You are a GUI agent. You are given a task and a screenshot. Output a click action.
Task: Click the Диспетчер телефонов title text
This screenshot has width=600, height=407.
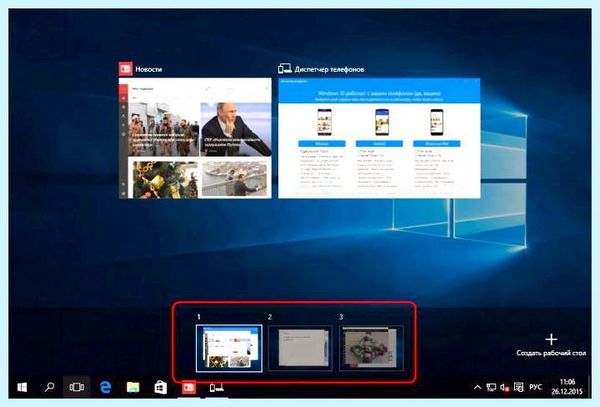(x=329, y=69)
